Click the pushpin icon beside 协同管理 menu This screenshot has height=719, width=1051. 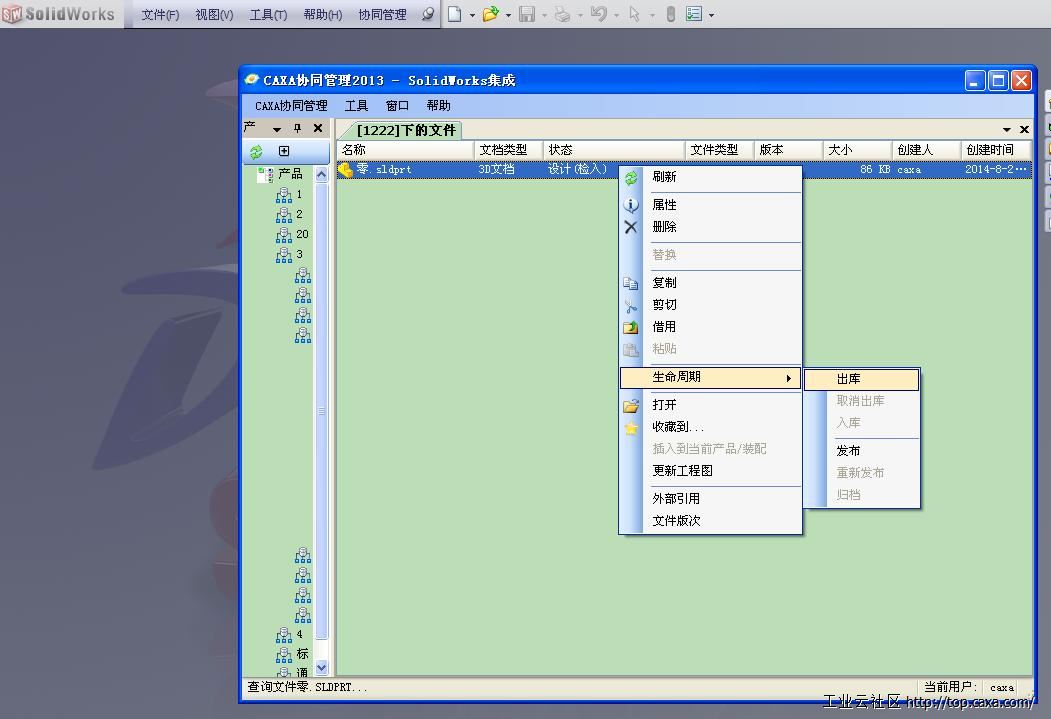click(x=428, y=14)
